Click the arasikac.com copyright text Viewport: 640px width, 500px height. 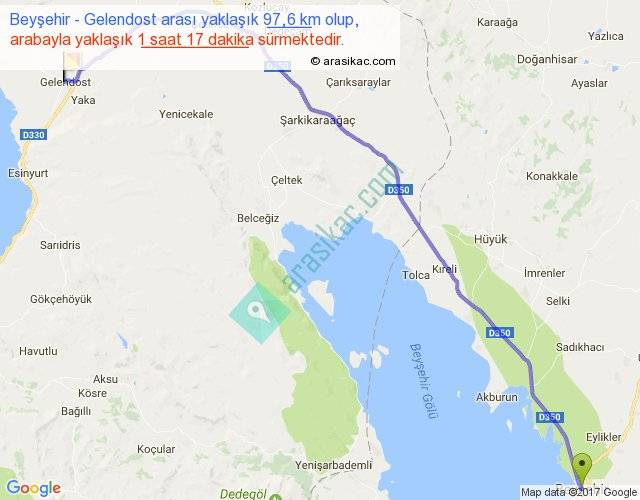pyautogui.click(x=353, y=61)
